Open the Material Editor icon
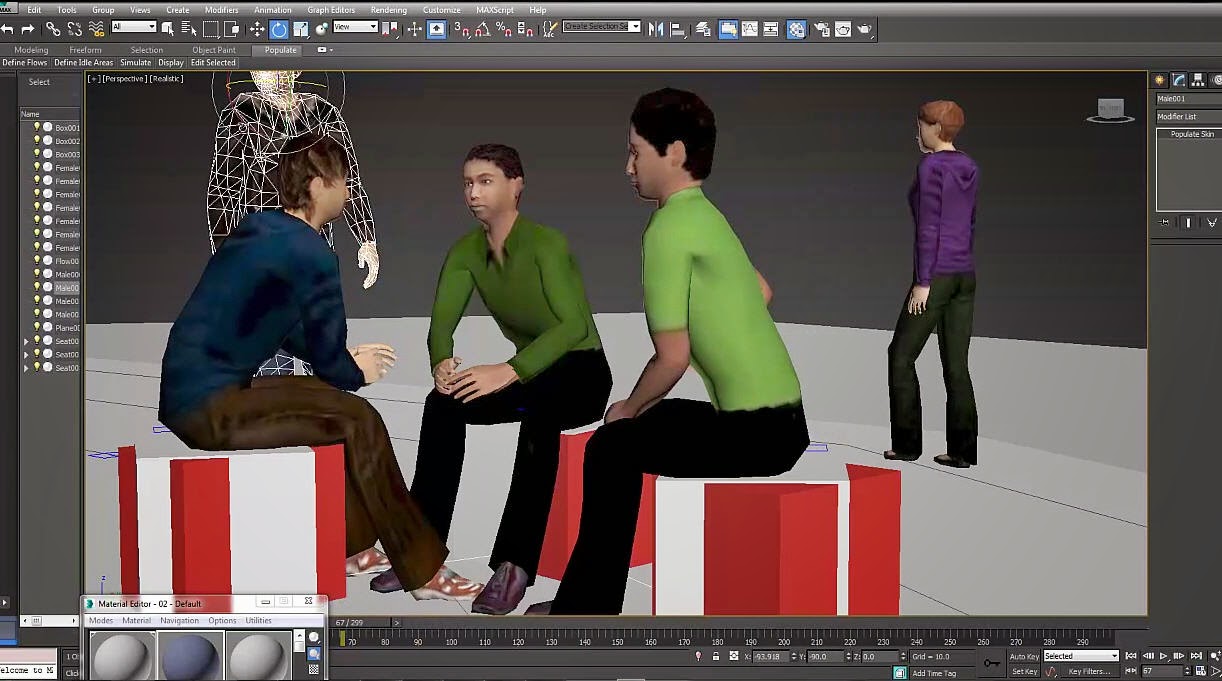Viewport: 1222px width, 681px height. [796, 29]
